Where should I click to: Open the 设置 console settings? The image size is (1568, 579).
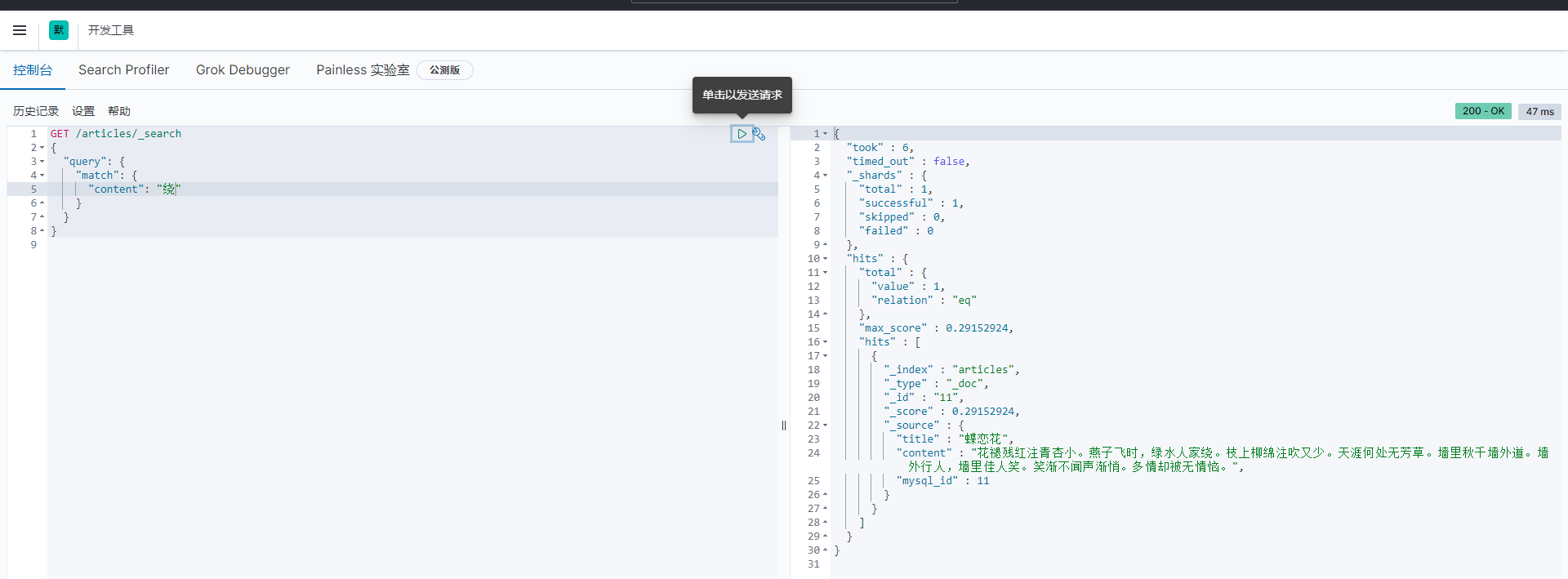[x=83, y=111]
